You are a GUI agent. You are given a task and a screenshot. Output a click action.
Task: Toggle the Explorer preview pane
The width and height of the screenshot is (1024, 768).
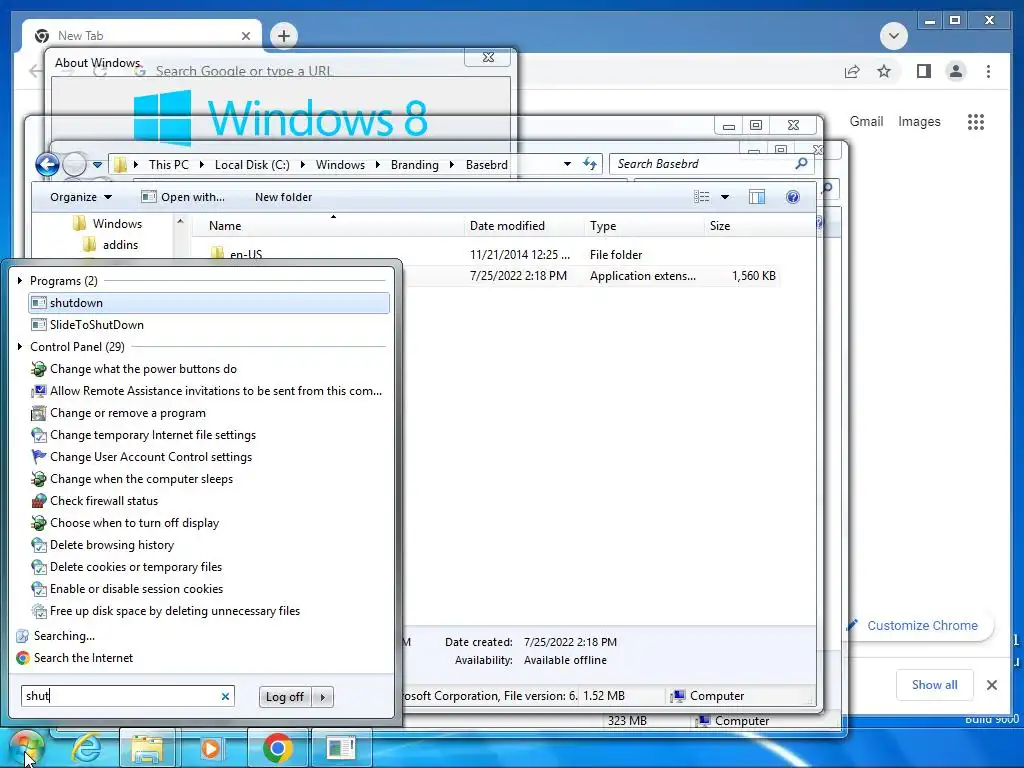click(757, 197)
